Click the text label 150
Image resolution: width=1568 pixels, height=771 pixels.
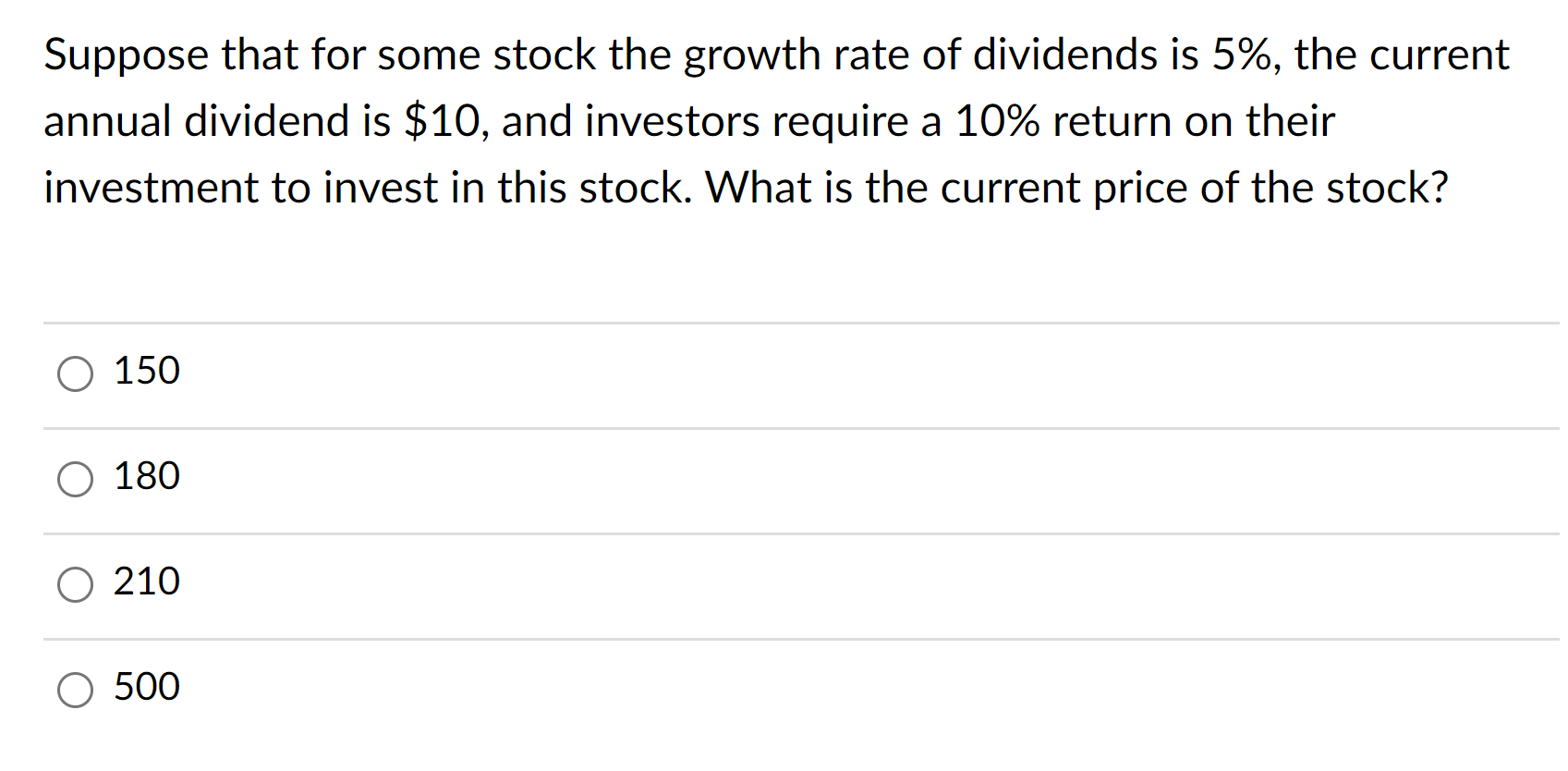tap(146, 372)
